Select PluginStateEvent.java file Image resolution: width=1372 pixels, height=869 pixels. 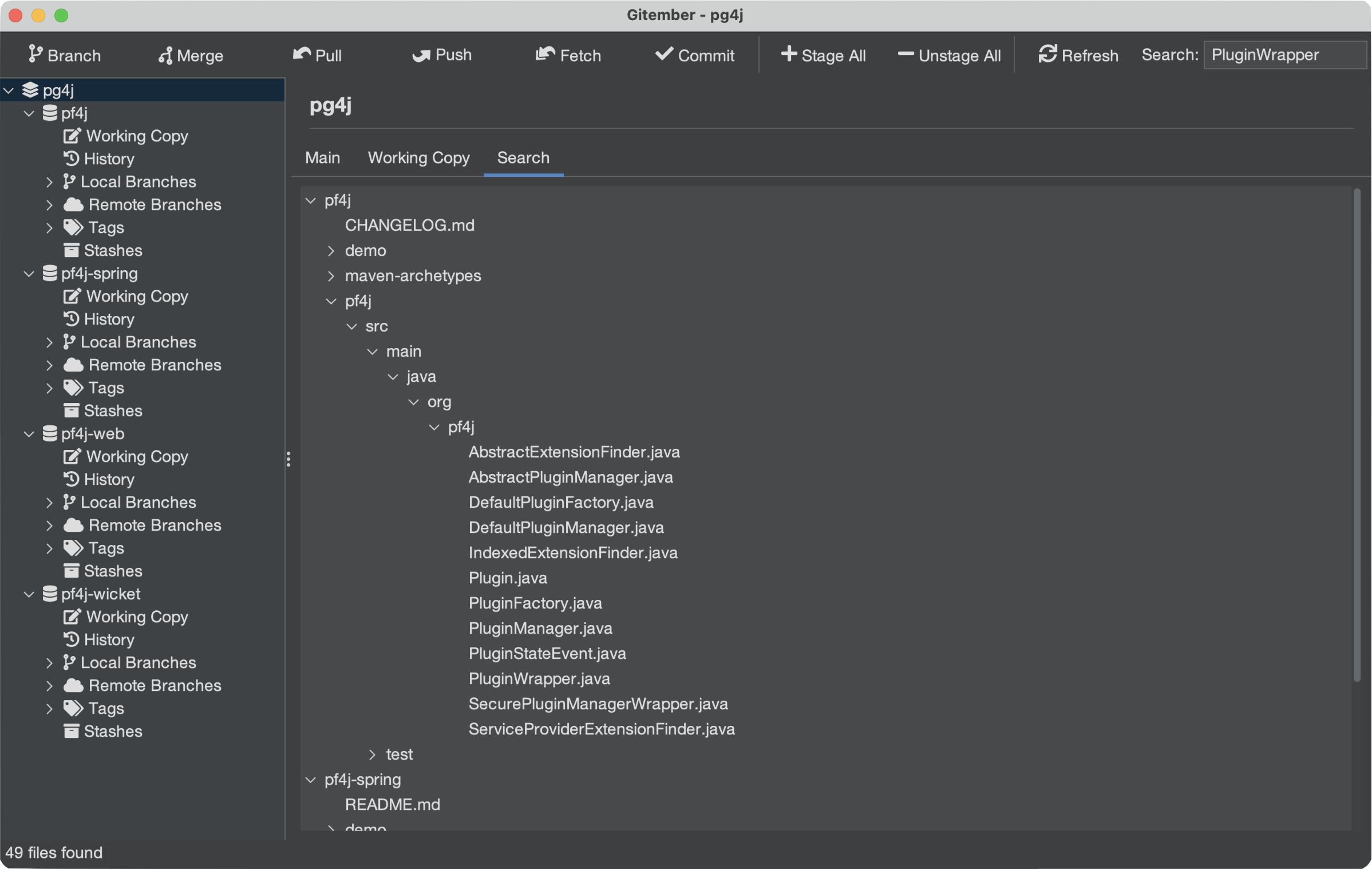547,653
